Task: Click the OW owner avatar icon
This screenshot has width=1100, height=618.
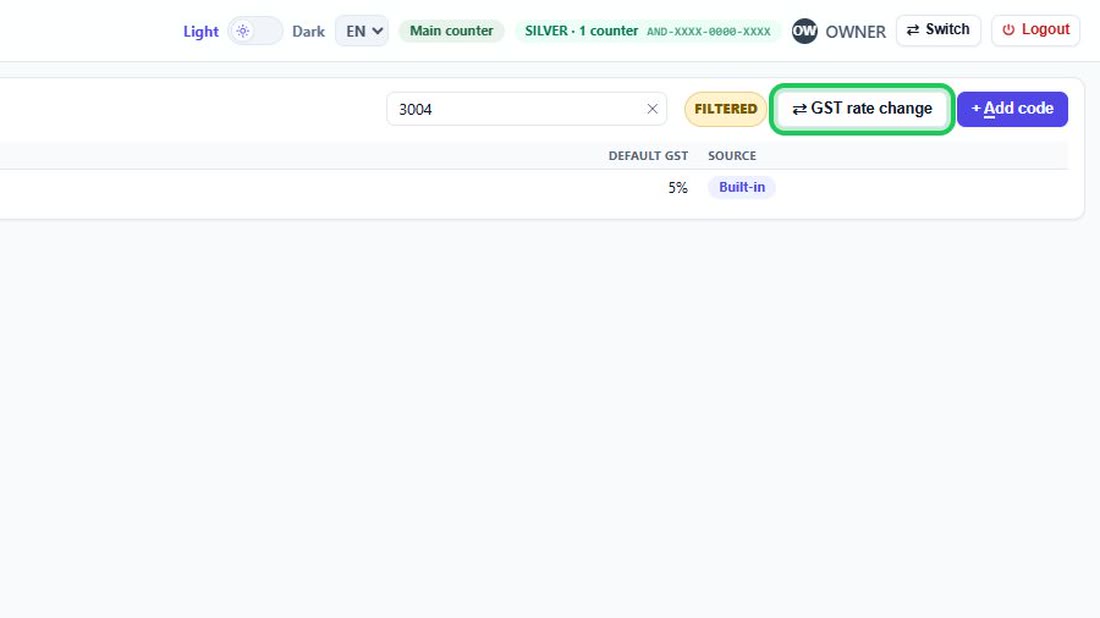Action: tap(804, 31)
